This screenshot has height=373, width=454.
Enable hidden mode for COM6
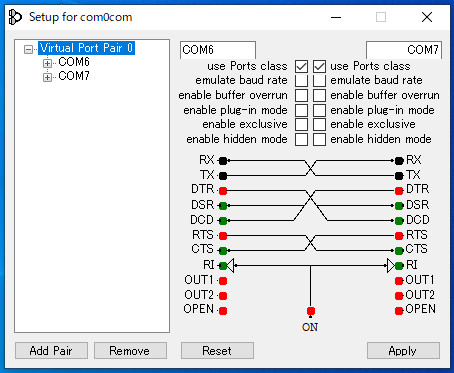pyautogui.click(x=301, y=139)
